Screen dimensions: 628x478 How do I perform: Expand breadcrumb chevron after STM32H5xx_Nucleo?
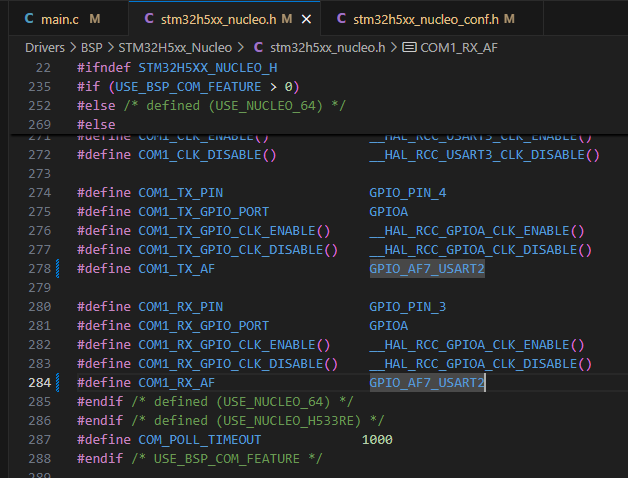pyautogui.click(x=240, y=48)
